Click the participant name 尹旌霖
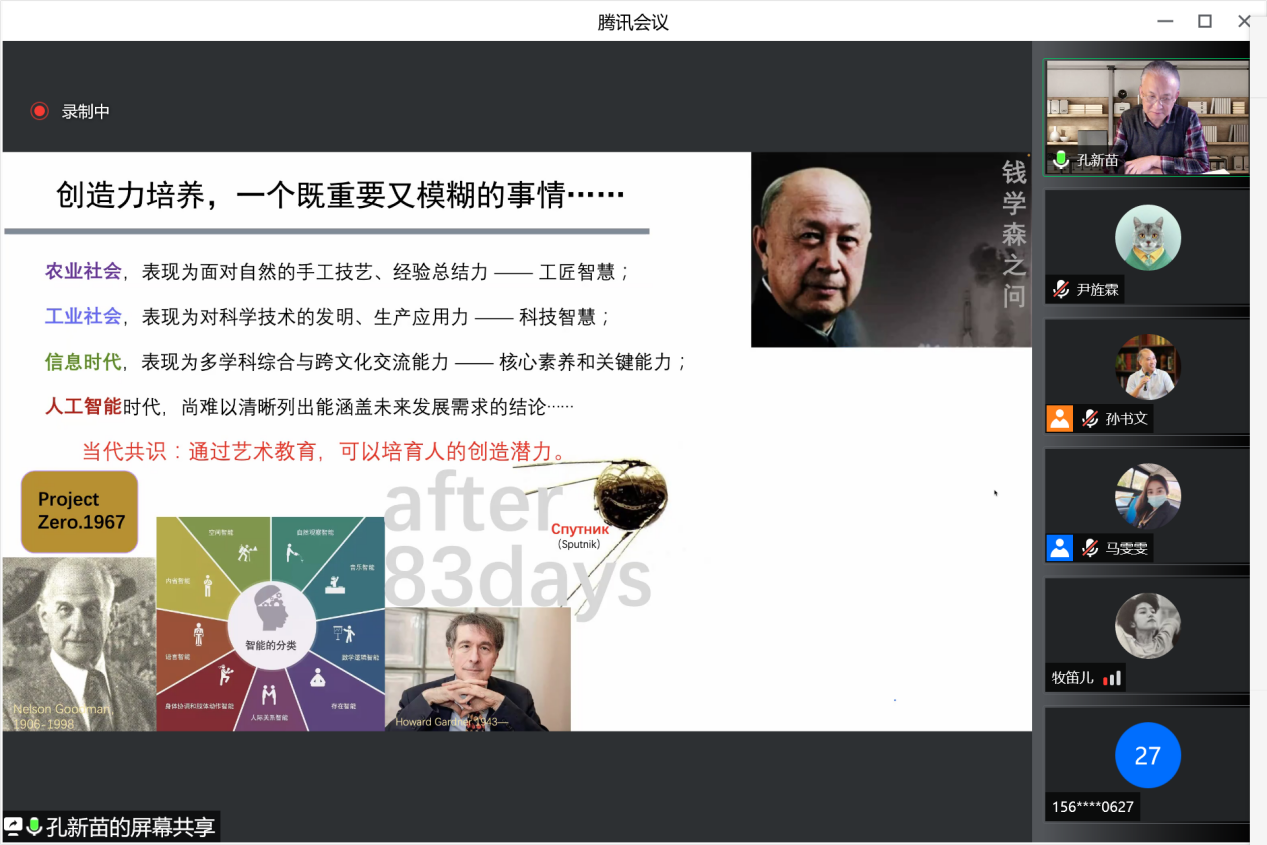1267x845 pixels. pos(1098,290)
